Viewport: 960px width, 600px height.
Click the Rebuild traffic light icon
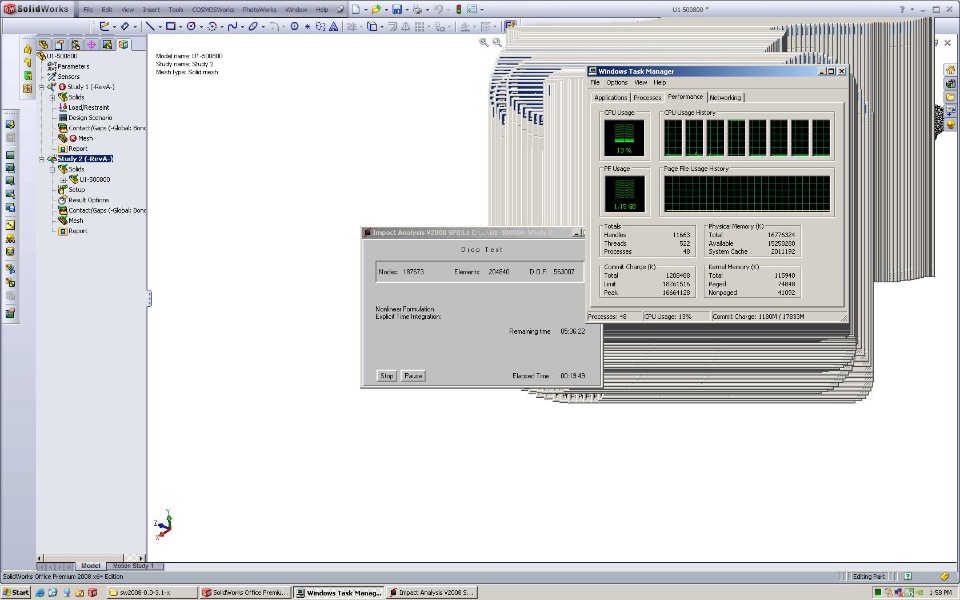[x=458, y=9]
